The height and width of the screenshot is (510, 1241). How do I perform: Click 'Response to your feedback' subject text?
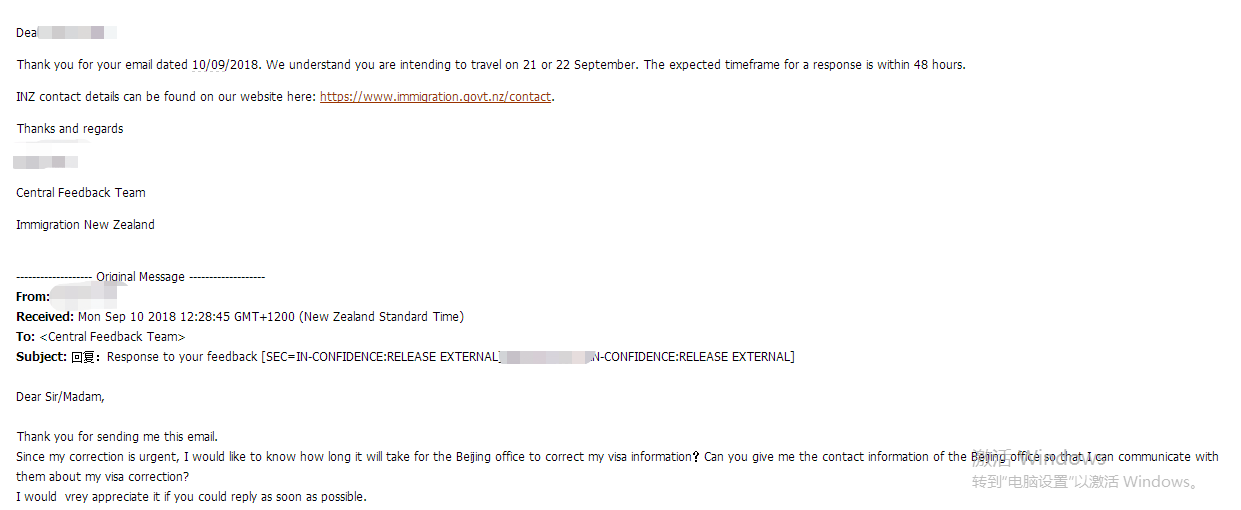182,357
